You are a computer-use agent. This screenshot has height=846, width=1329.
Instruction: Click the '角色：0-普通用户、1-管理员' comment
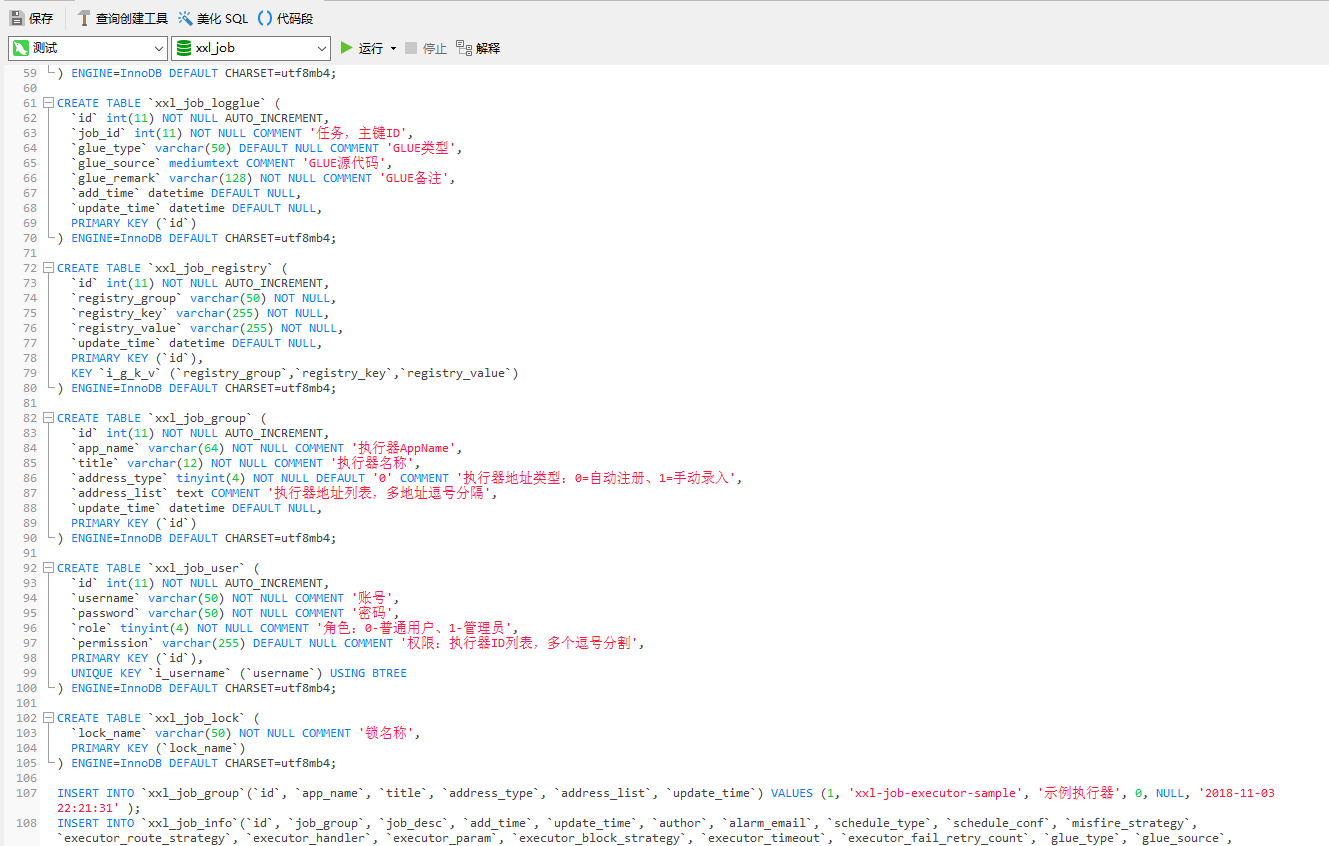415,628
